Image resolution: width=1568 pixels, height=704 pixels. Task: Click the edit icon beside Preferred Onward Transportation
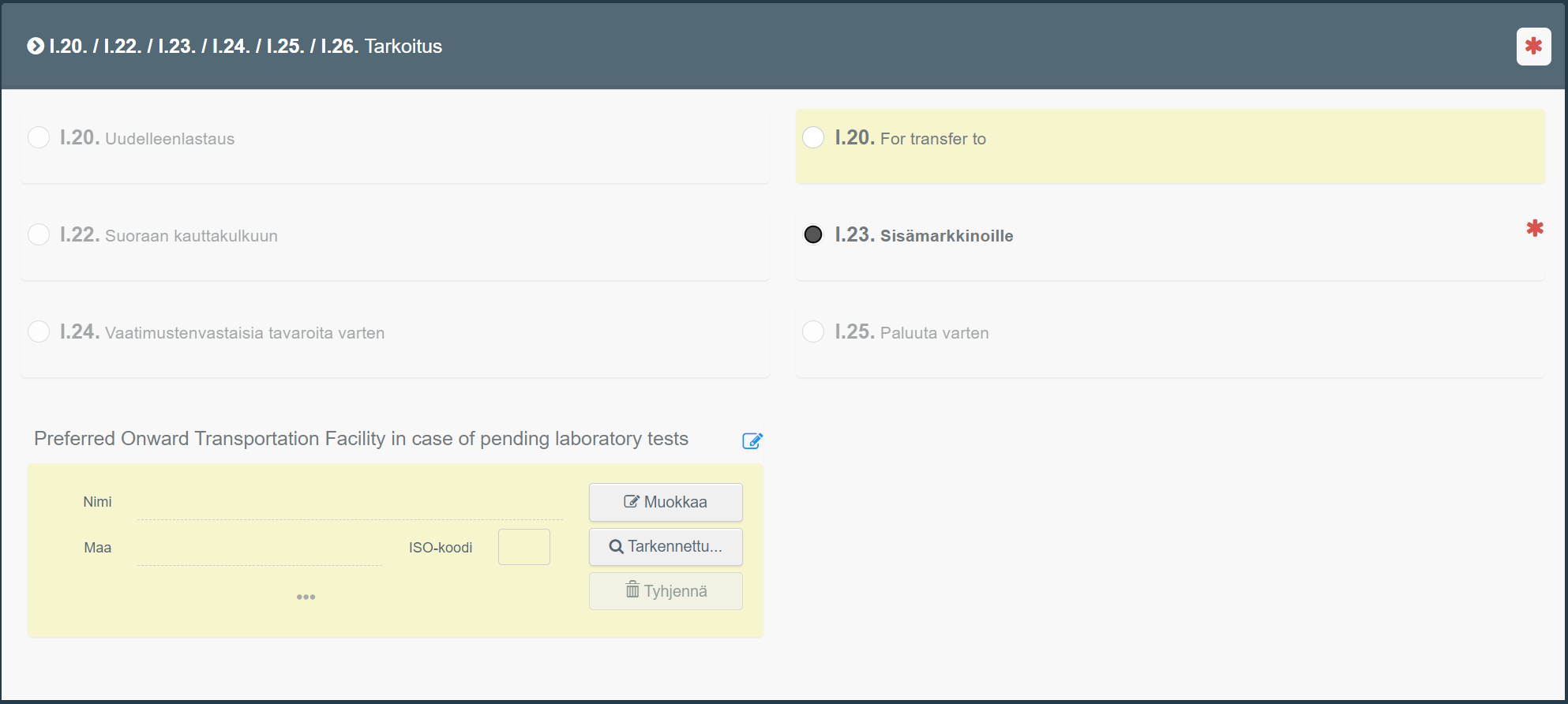[x=752, y=440]
